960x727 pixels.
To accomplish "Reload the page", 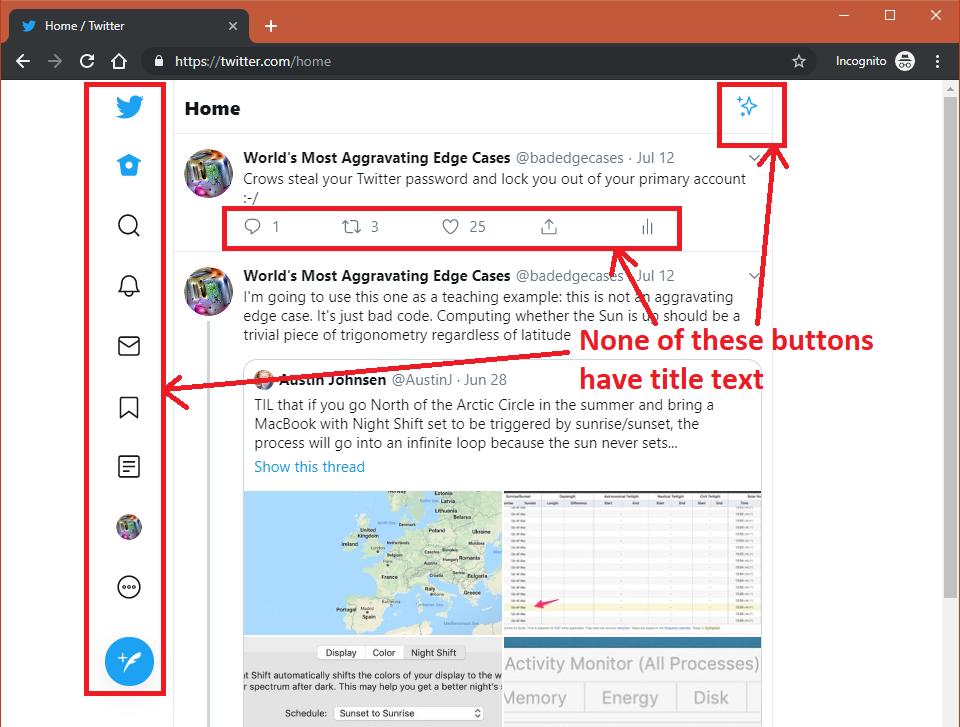I will pos(87,61).
